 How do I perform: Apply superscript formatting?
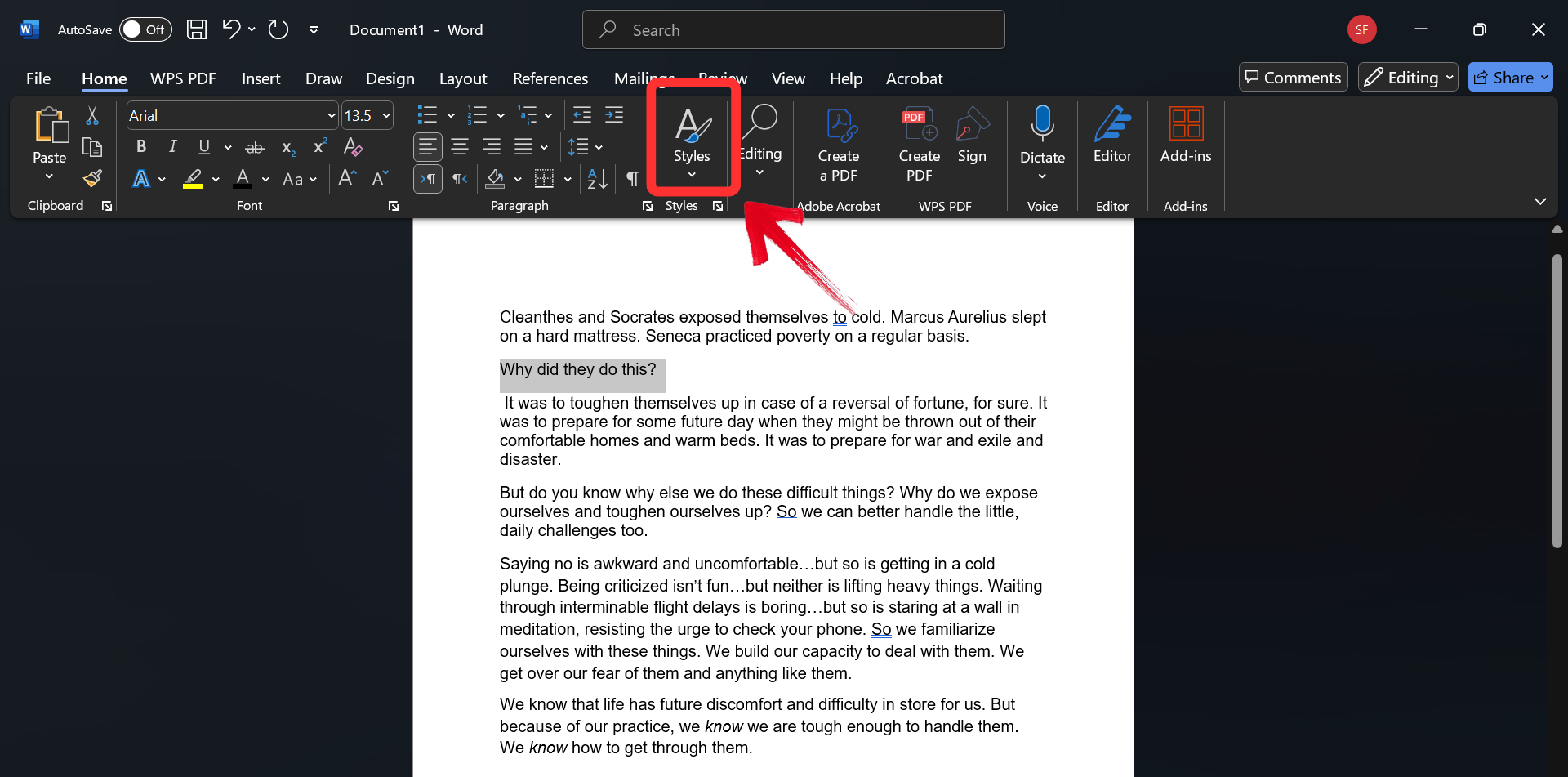[x=319, y=147]
